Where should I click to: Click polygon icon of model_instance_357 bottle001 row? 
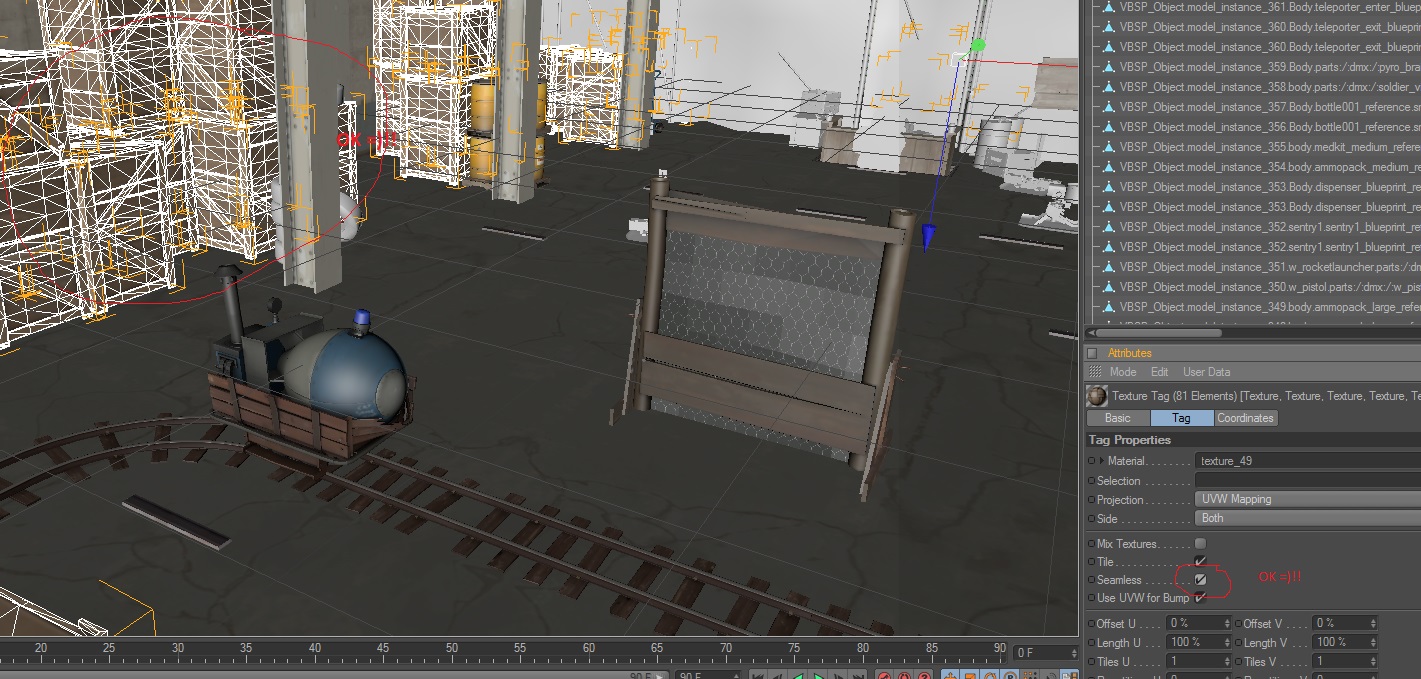(1108, 107)
